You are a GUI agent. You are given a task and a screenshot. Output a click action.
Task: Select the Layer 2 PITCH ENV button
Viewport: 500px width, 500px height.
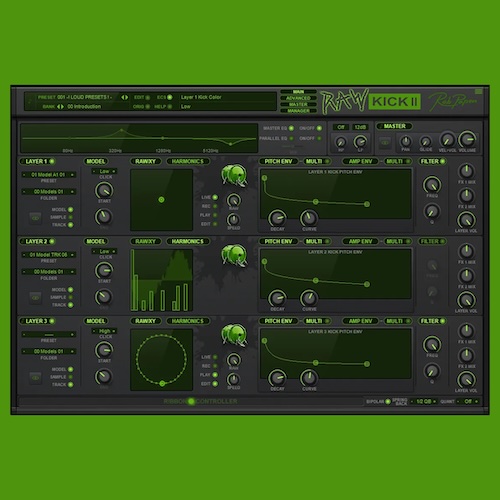(x=278, y=241)
